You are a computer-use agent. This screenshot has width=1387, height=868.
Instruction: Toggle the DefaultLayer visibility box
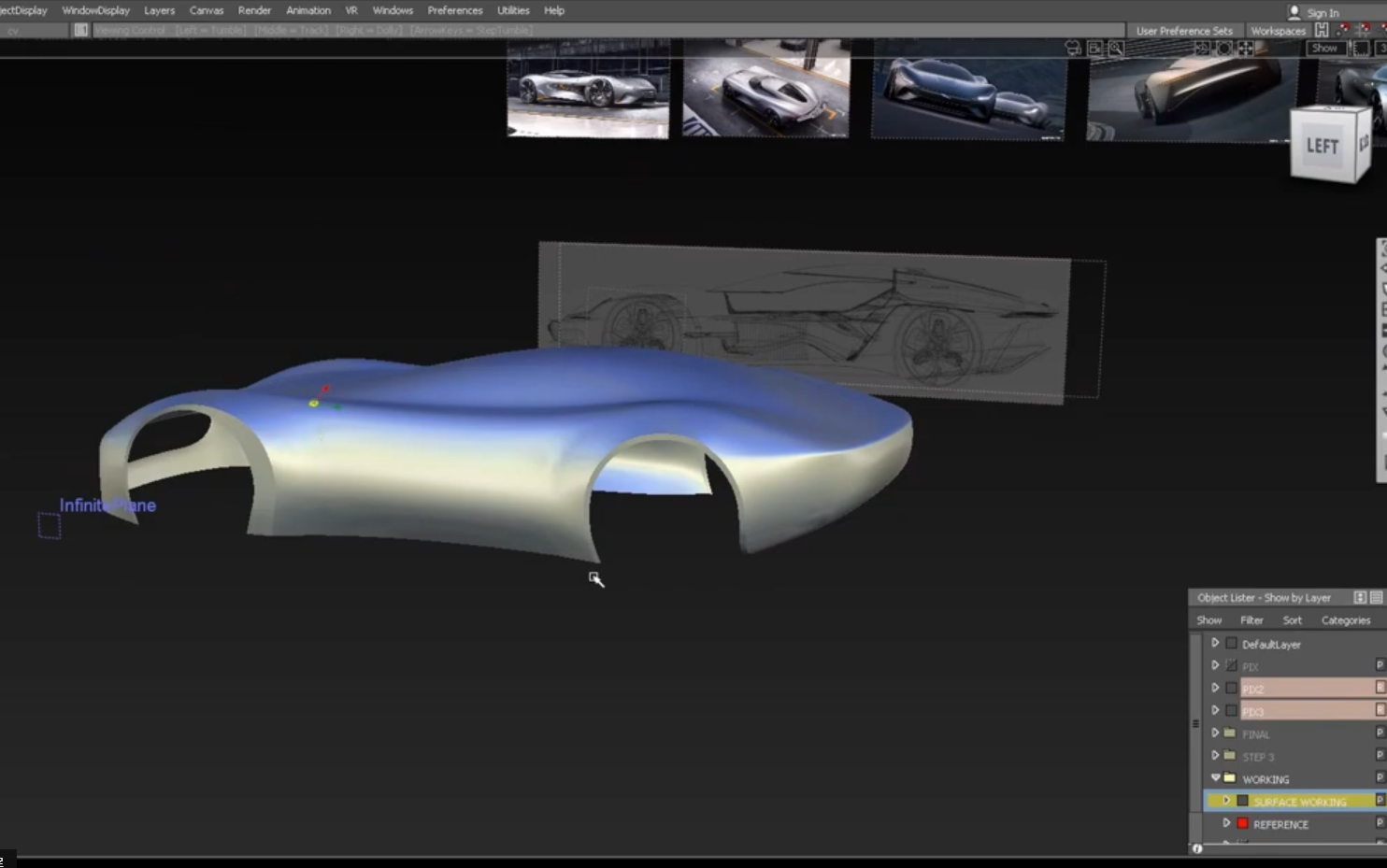1232,644
